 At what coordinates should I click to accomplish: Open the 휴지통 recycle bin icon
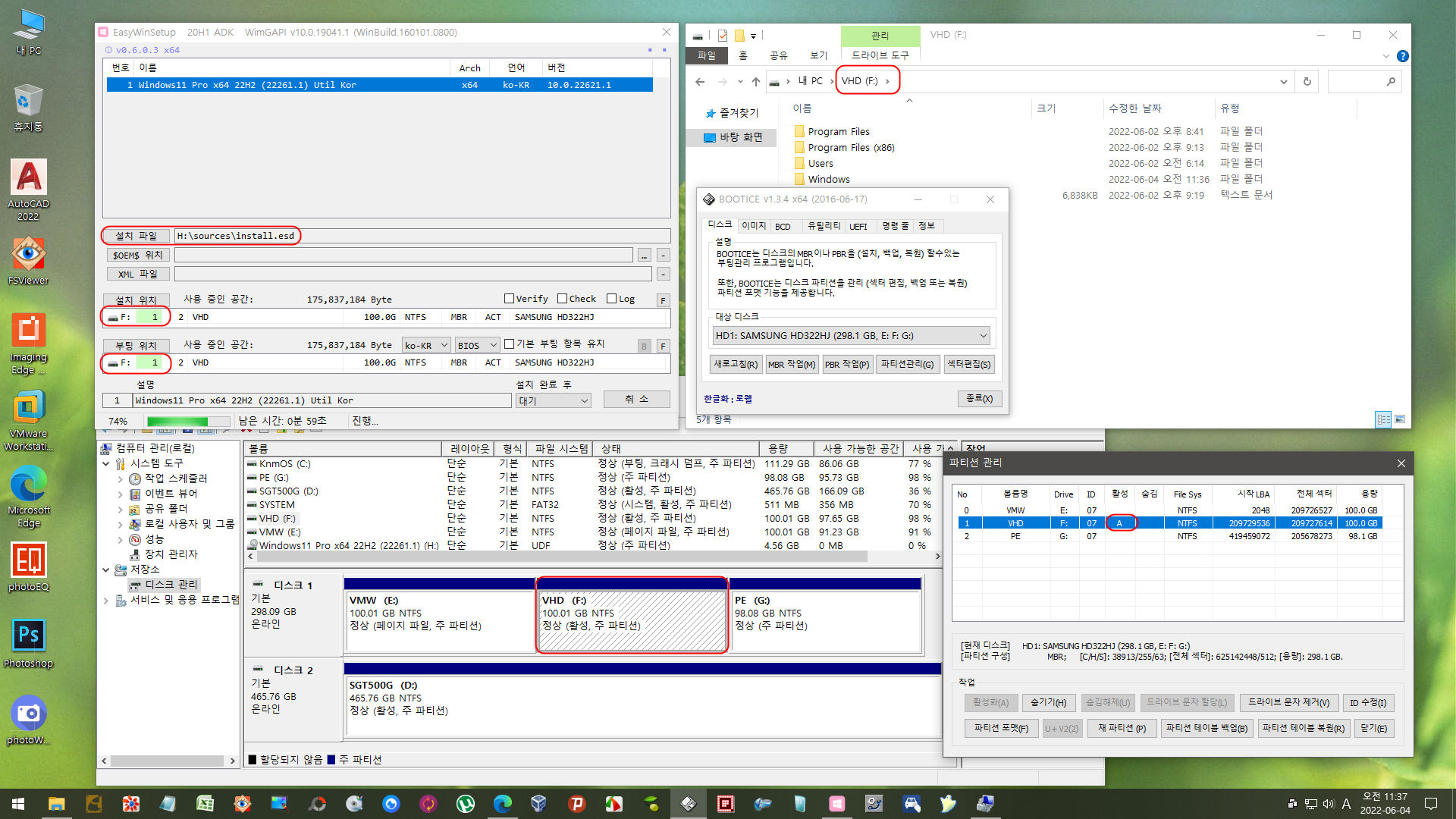(28, 107)
